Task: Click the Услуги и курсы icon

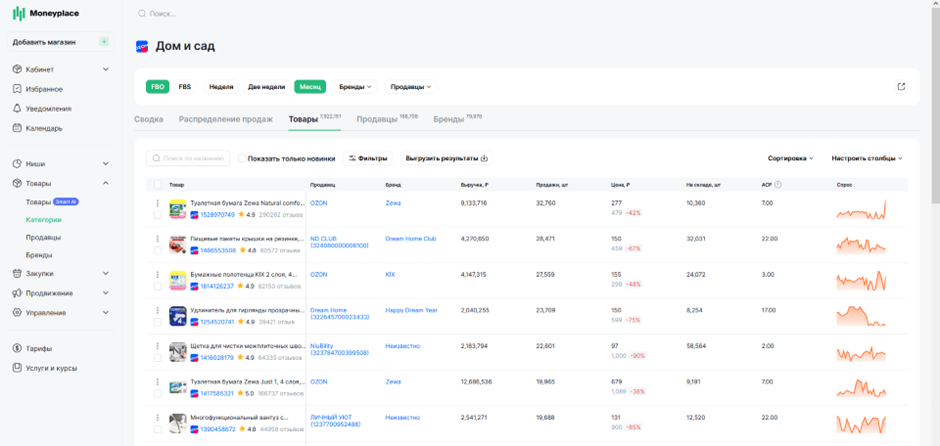Action: (17, 368)
